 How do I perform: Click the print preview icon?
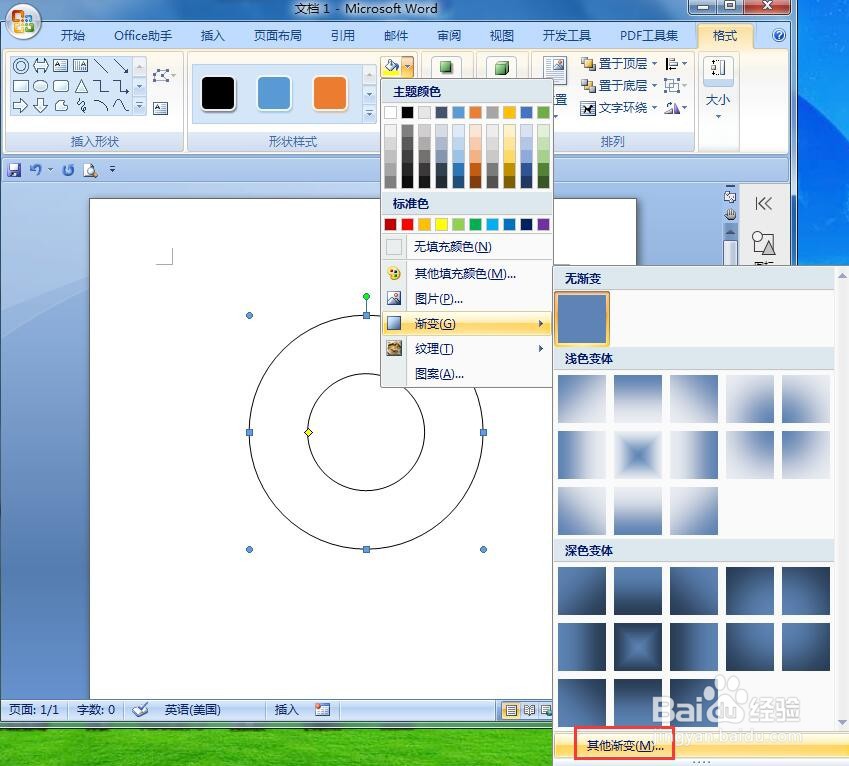tap(90, 171)
